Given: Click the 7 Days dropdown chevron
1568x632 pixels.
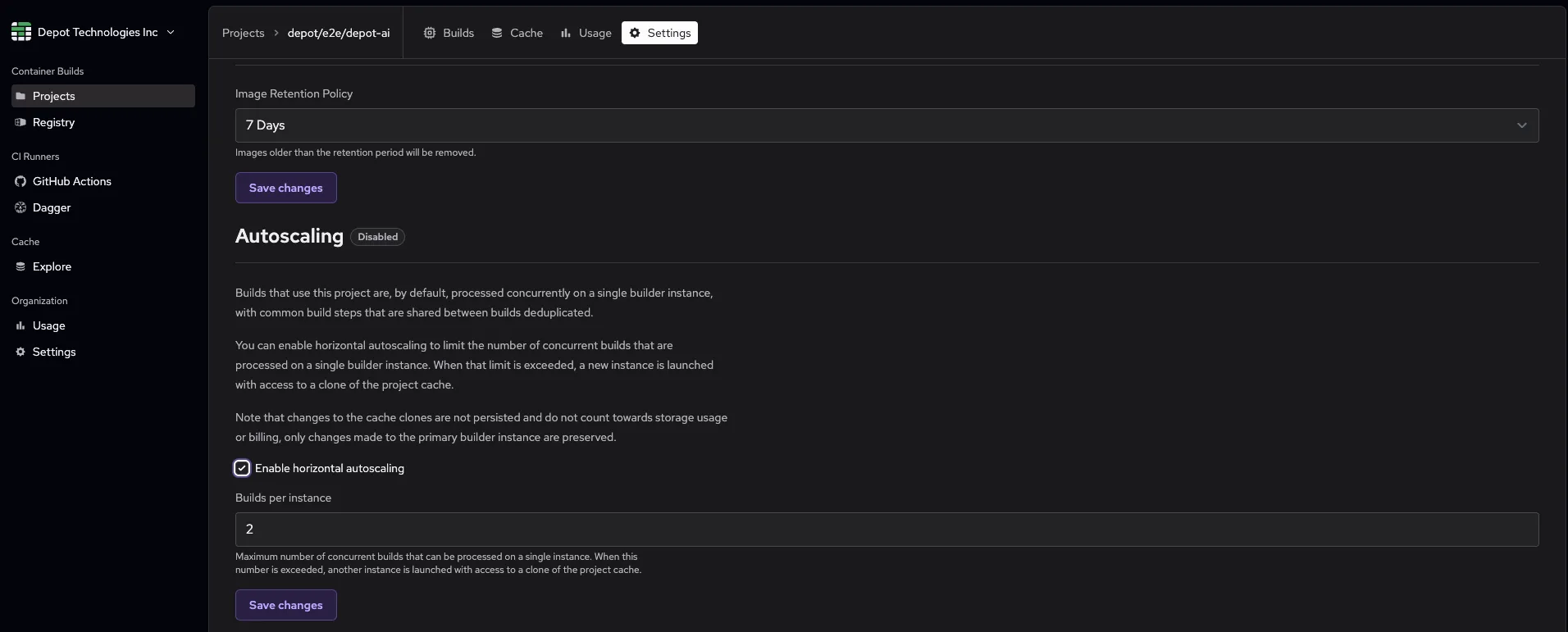Looking at the screenshot, I should [1521, 125].
